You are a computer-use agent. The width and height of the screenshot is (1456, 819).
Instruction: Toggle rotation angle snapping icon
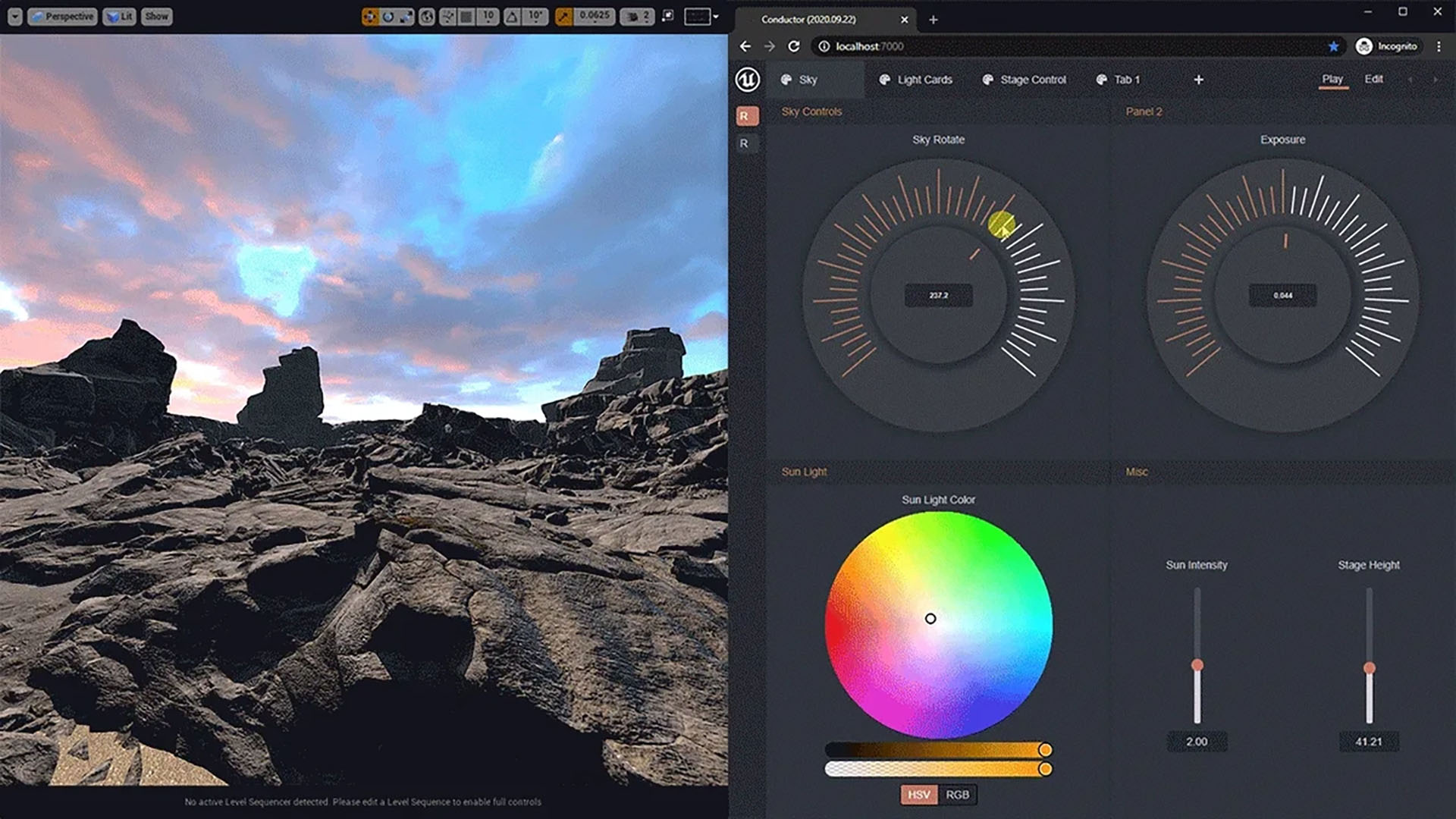(513, 17)
